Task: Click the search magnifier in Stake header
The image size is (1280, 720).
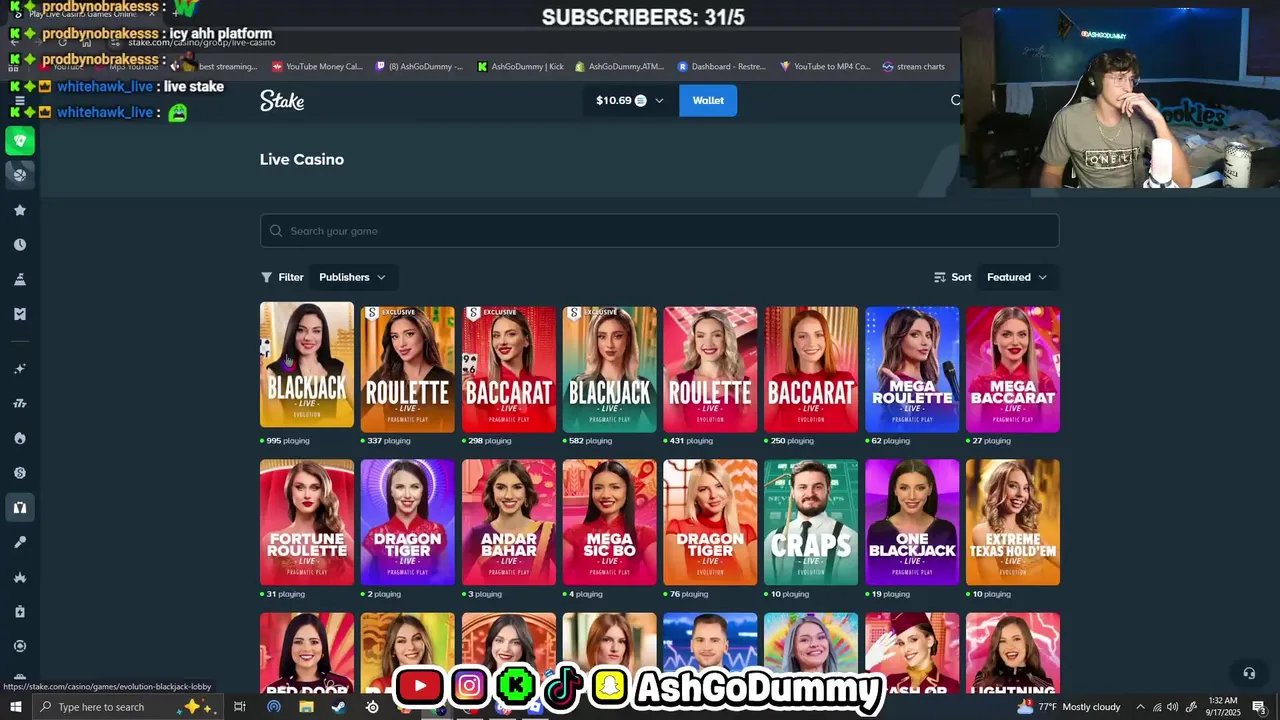Action: [x=955, y=100]
